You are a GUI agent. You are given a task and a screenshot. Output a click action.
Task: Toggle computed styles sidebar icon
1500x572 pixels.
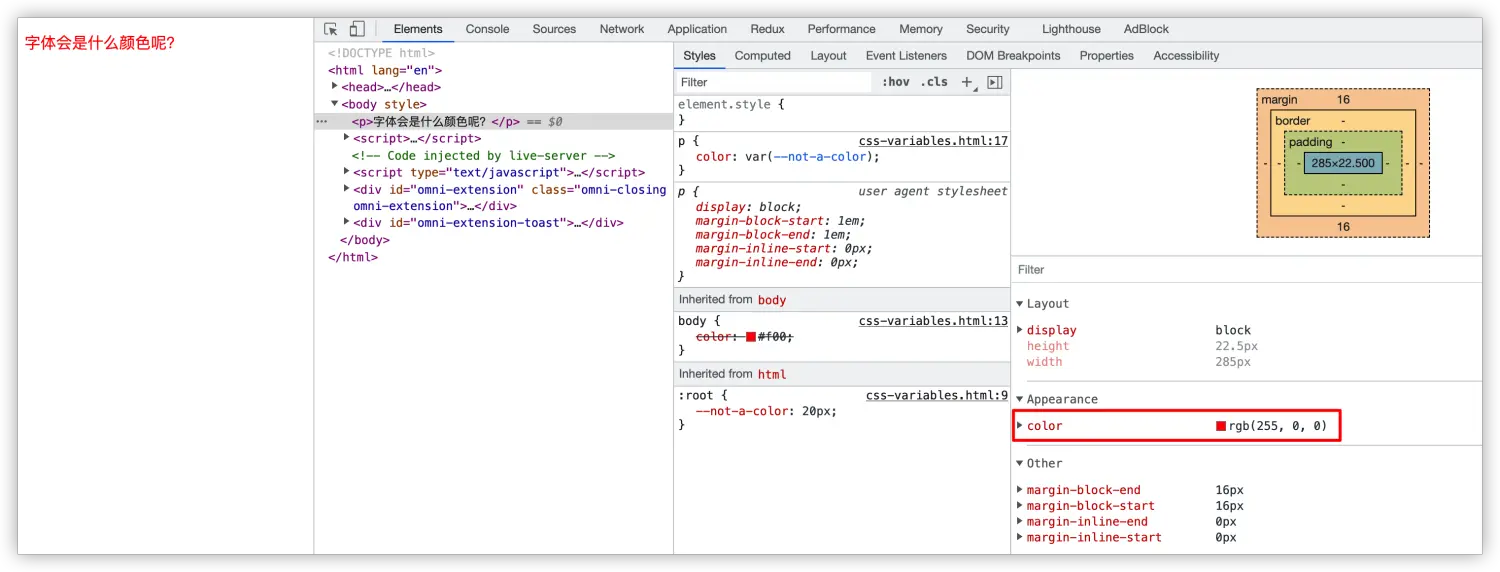[994, 82]
